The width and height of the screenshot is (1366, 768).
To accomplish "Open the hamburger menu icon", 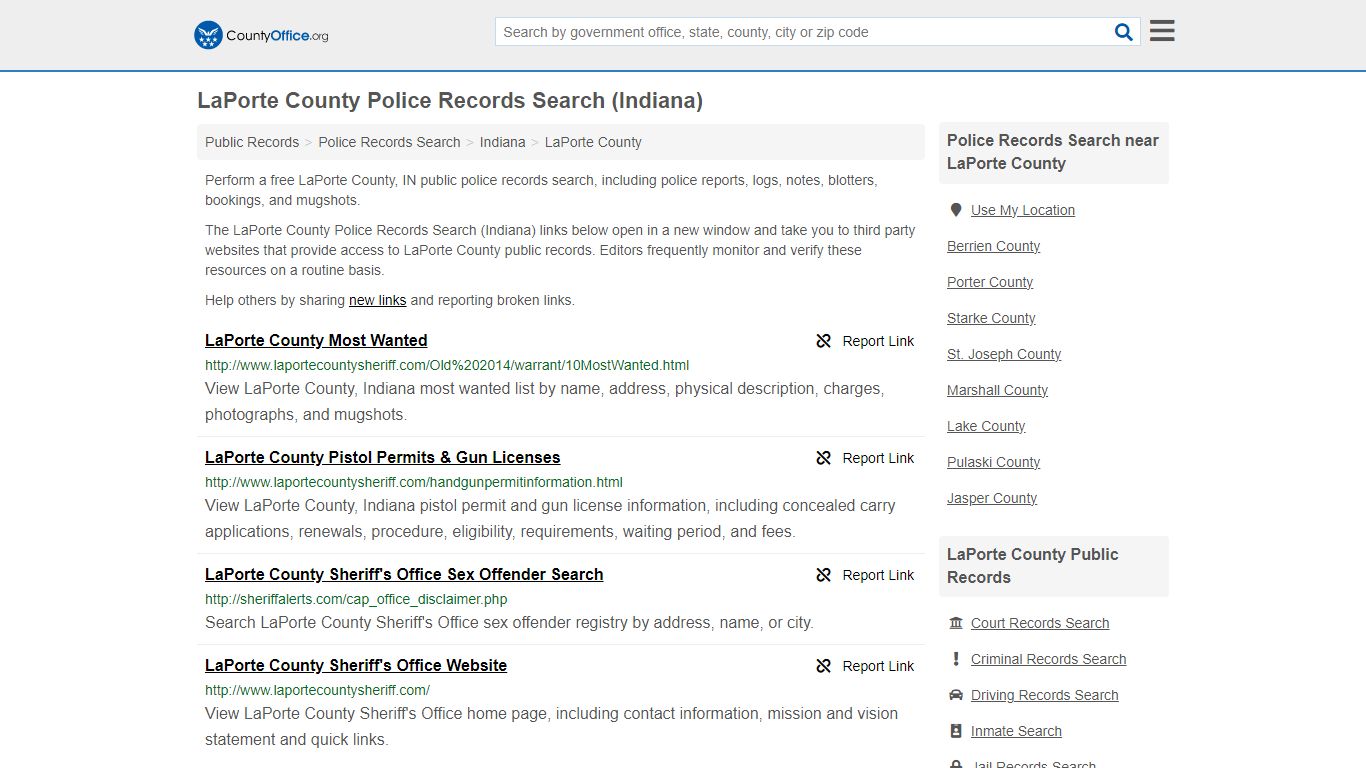I will [x=1162, y=31].
